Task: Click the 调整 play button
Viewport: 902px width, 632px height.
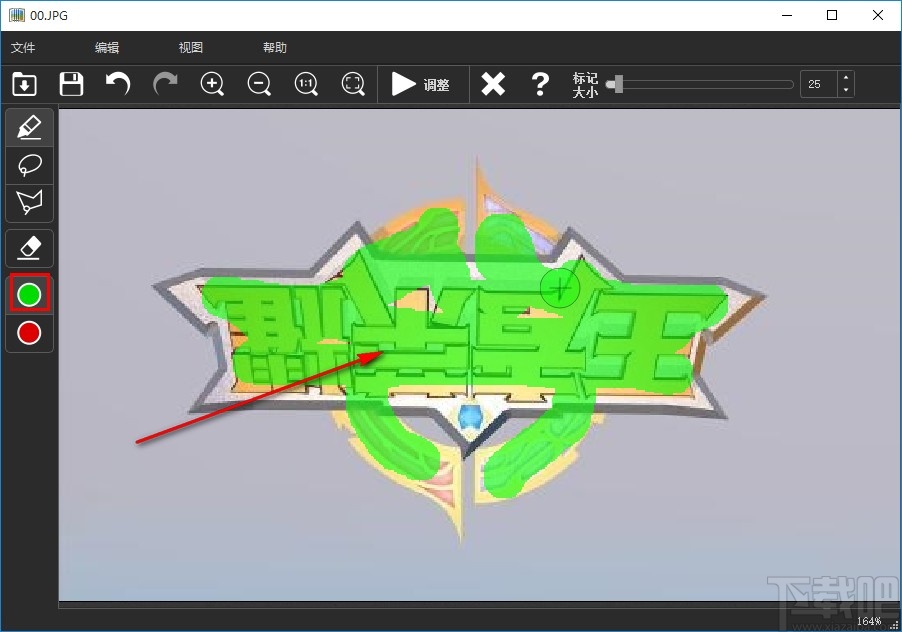Action: (x=421, y=84)
